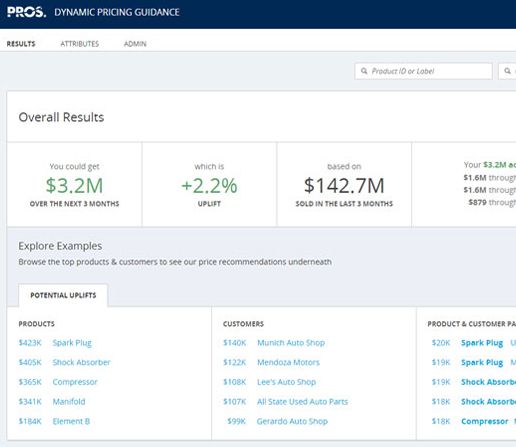Viewport: 516px width, 447px height.
Task: Select the Potential Uplifts tab
Action: [x=63, y=295]
